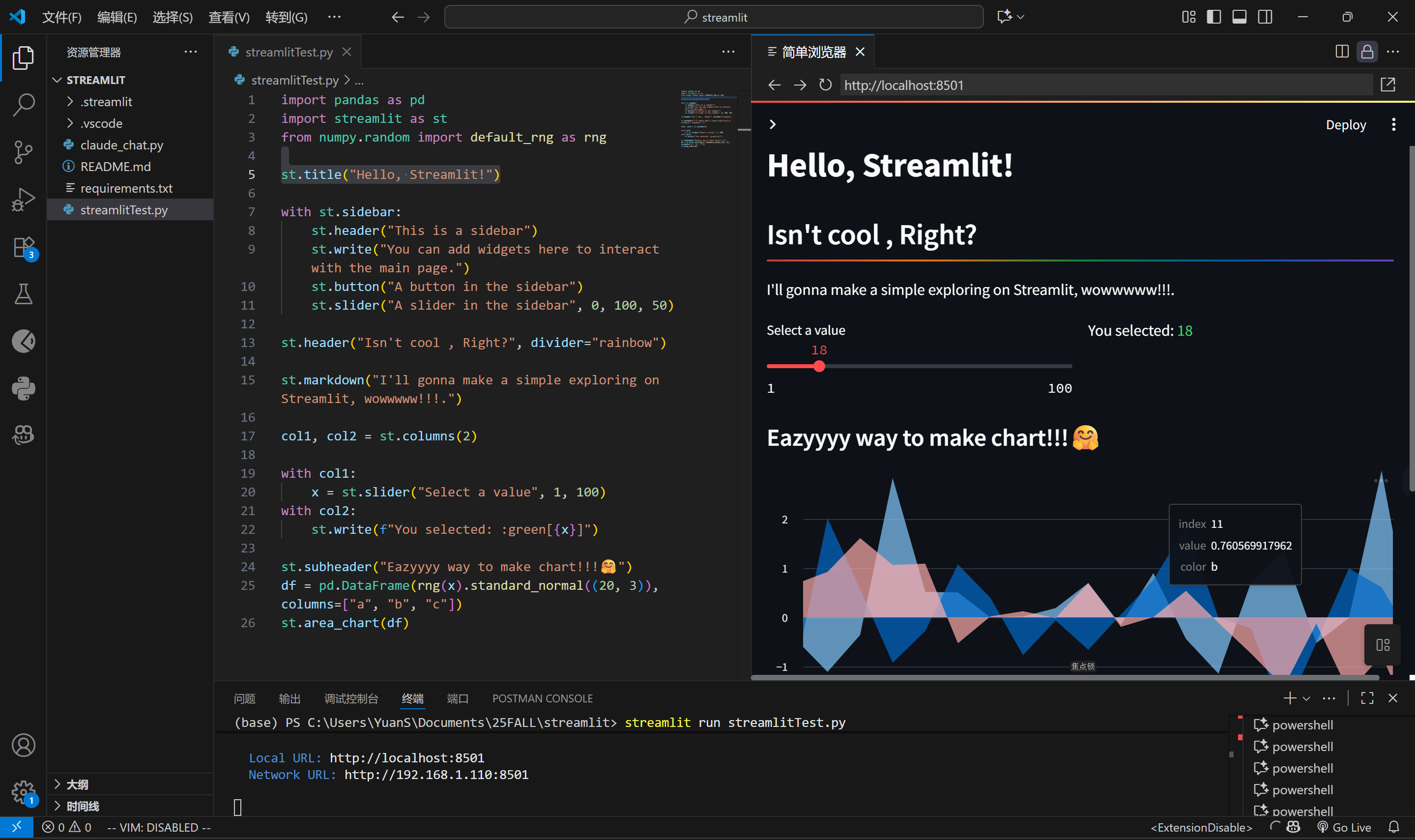Open the Python extension view

tap(23, 389)
